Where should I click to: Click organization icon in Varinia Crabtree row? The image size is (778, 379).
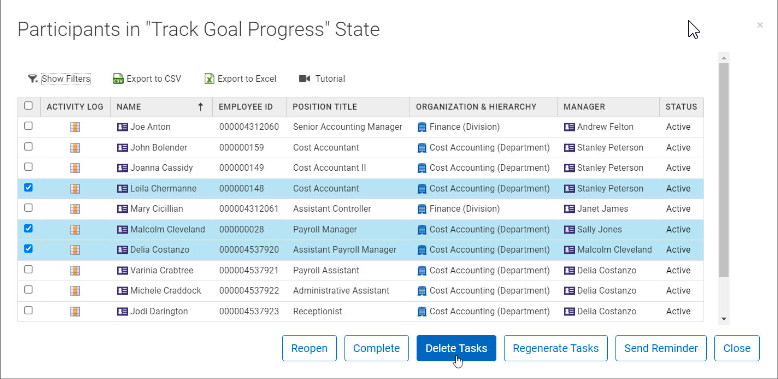422,270
